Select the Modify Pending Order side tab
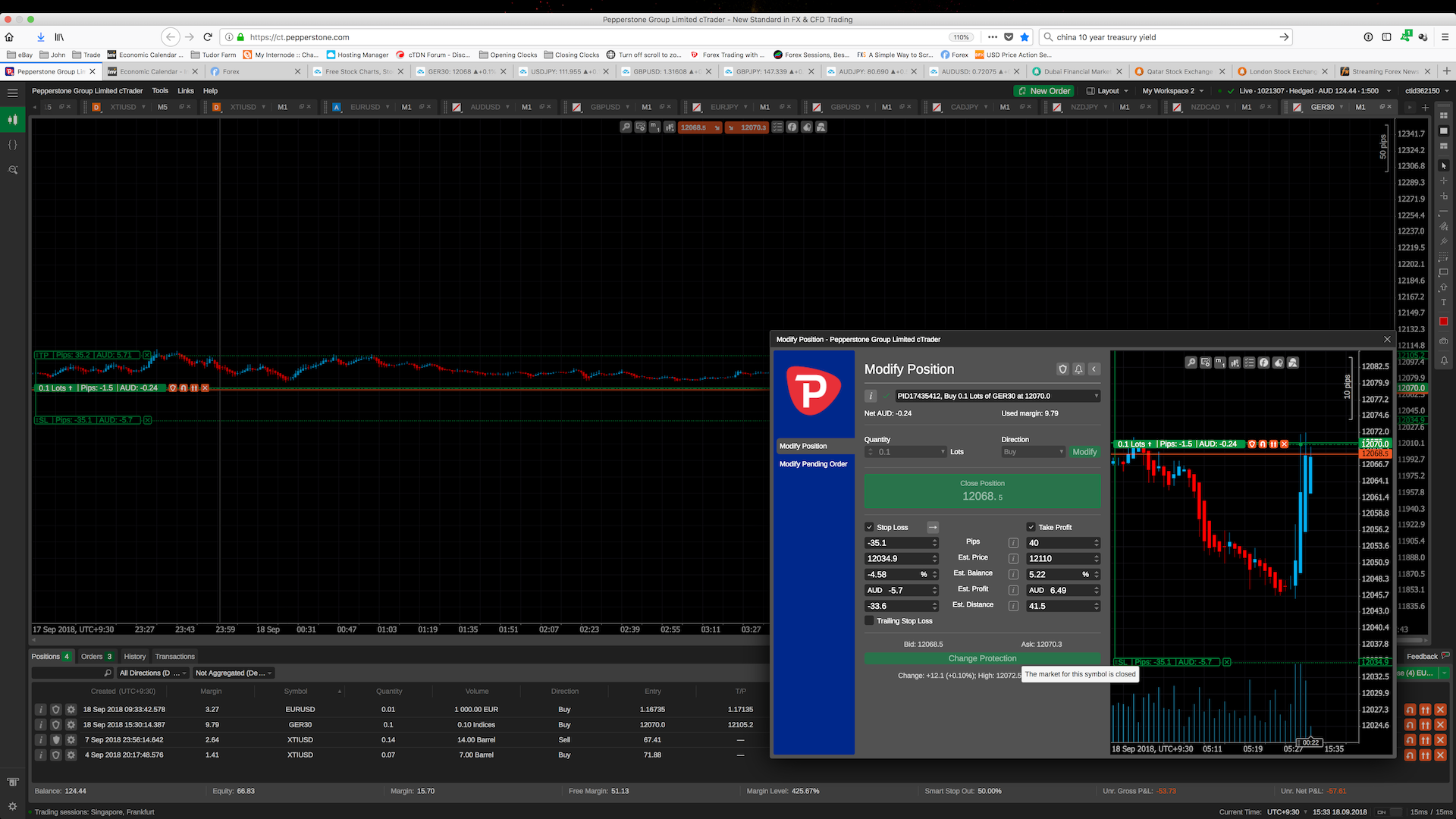This screenshot has height=819, width=1456. tap(814, 464)
